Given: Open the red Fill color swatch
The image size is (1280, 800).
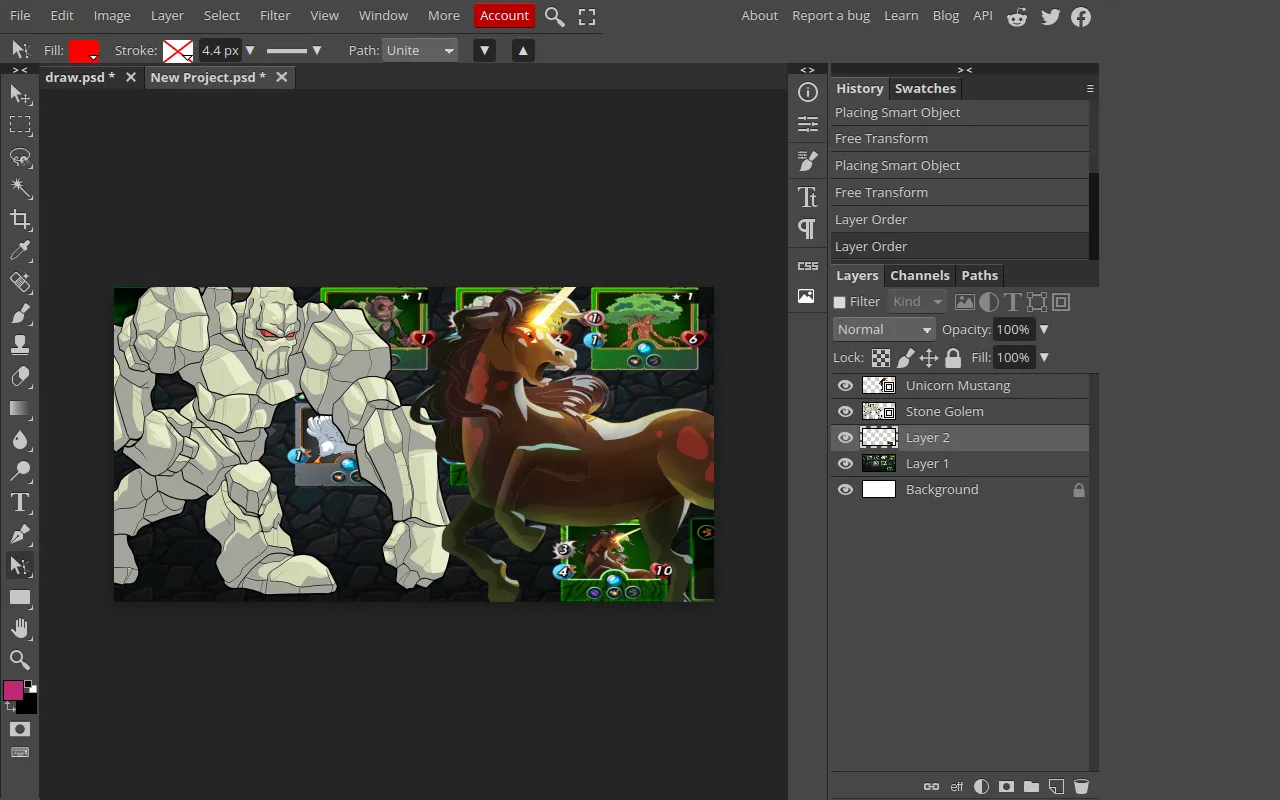Looking at the screenshot, I should (x=84, y=50).
